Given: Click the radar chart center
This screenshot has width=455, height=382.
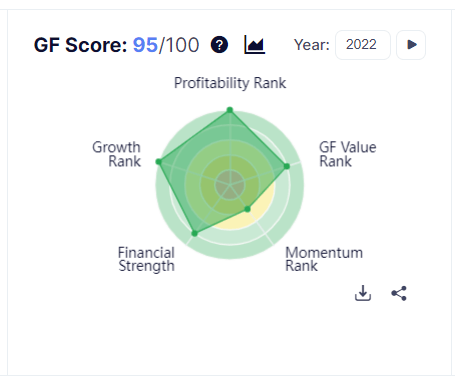Looking at the screenshot, I should (230, 185).
